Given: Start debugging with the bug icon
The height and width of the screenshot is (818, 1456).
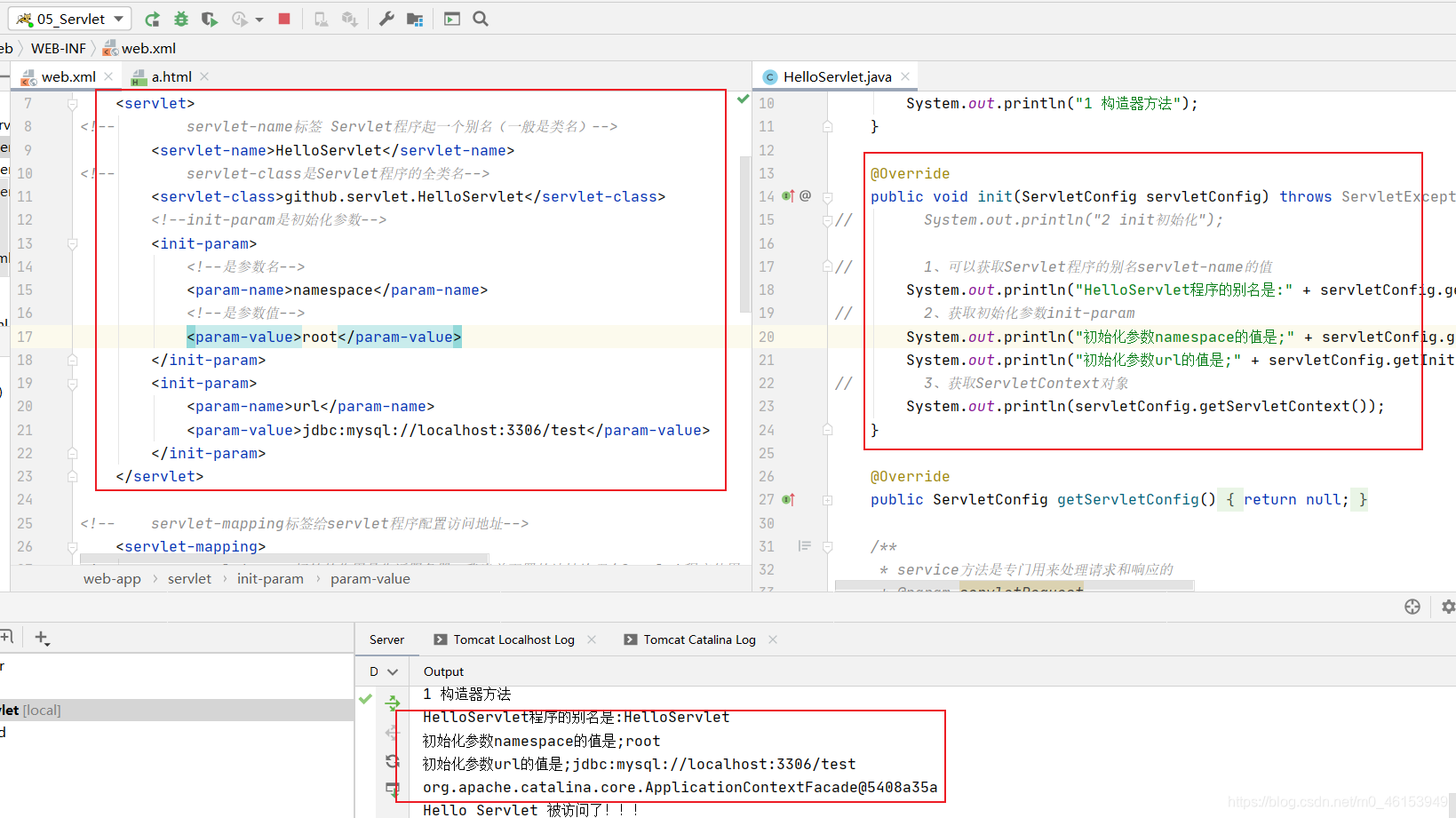Looking at the screenshot, I should pos(181,19).
